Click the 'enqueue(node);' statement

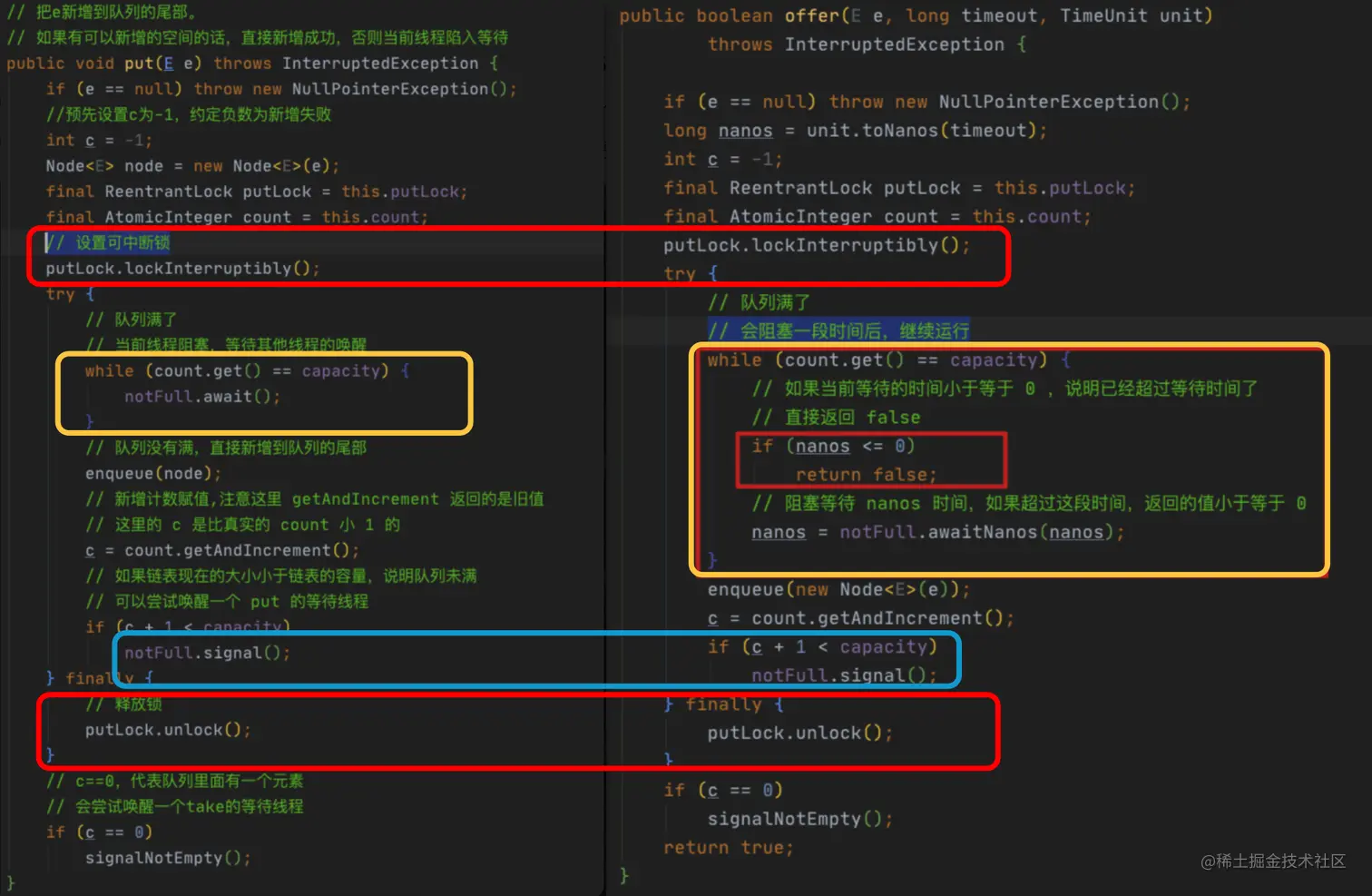tap(153, 474)
